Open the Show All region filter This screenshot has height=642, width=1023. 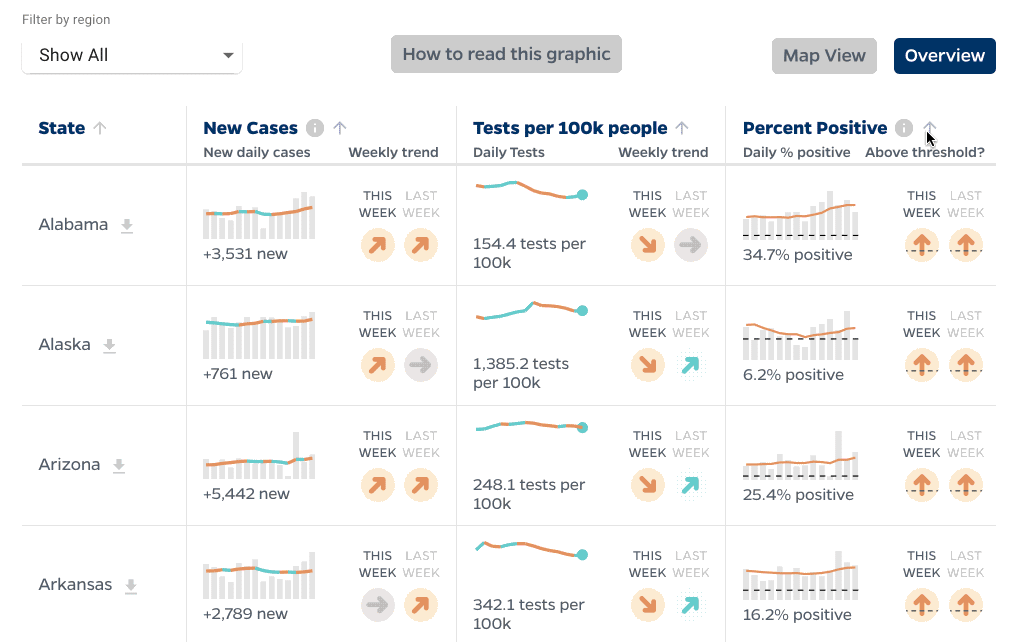(x=131, y=55)
